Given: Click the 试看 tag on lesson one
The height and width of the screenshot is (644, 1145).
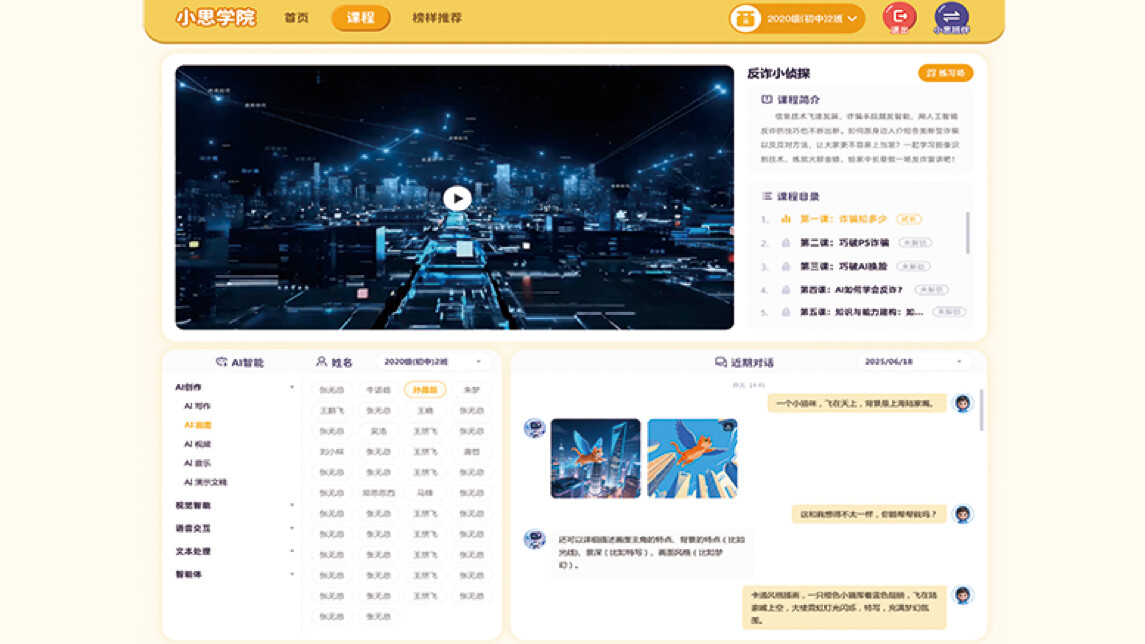Looking at the screenshot, I should click(x=908, y=219).
